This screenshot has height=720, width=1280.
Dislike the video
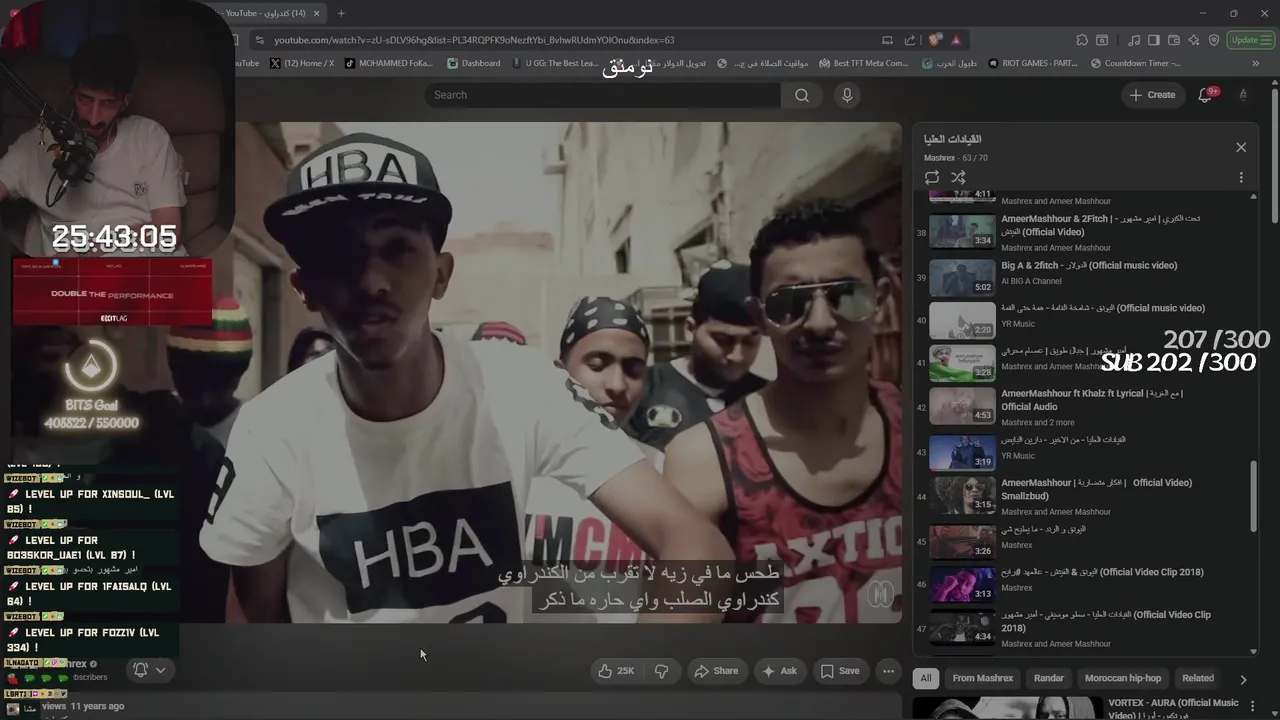661,671
